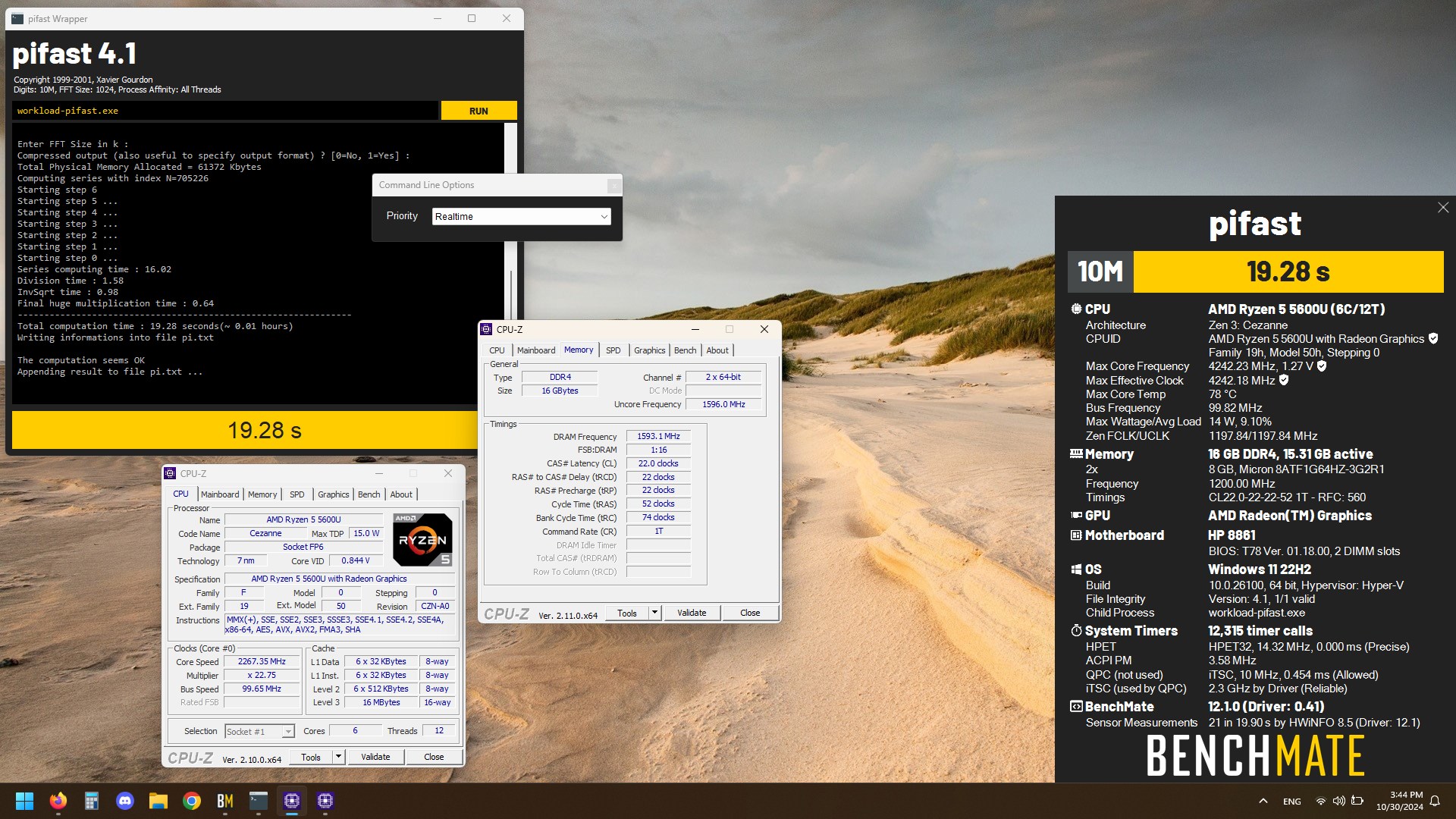Open Mainboard tab in Memory CPU-Z window
The image size is (1456, 819).
[536, 350]
